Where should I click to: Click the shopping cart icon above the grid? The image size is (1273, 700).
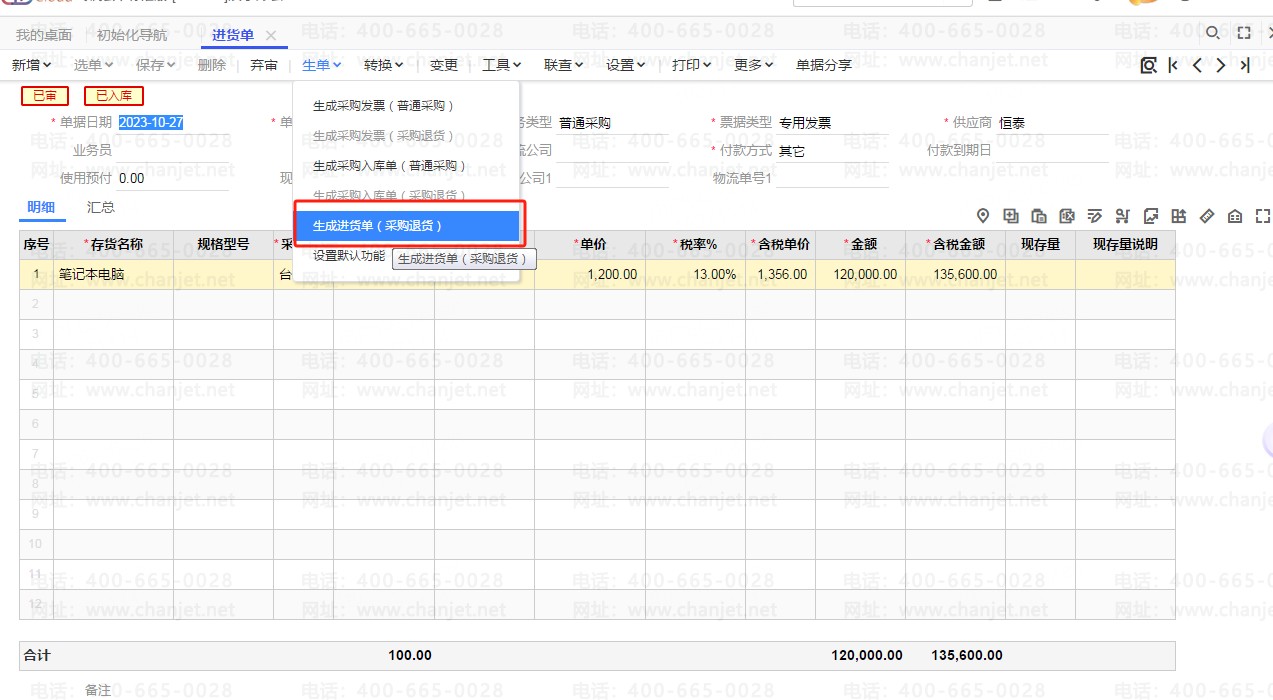[1123, 216]
